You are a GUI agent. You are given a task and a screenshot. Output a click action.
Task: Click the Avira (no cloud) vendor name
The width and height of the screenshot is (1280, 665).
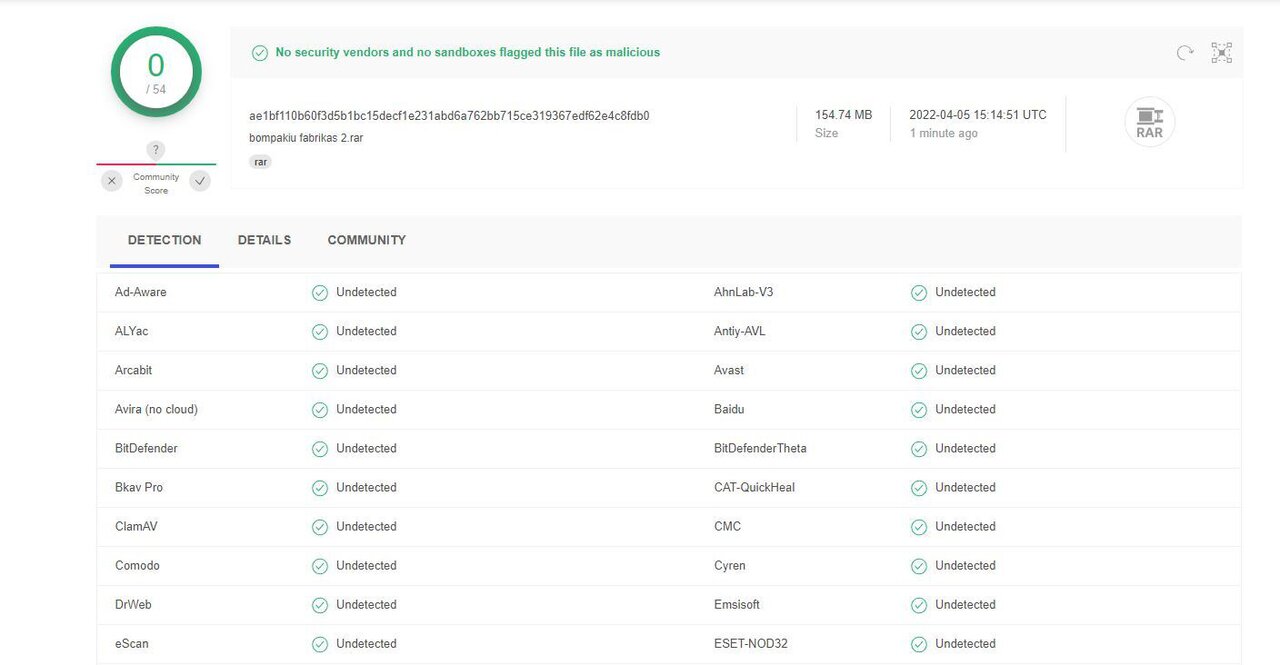[x=156, y=409]
